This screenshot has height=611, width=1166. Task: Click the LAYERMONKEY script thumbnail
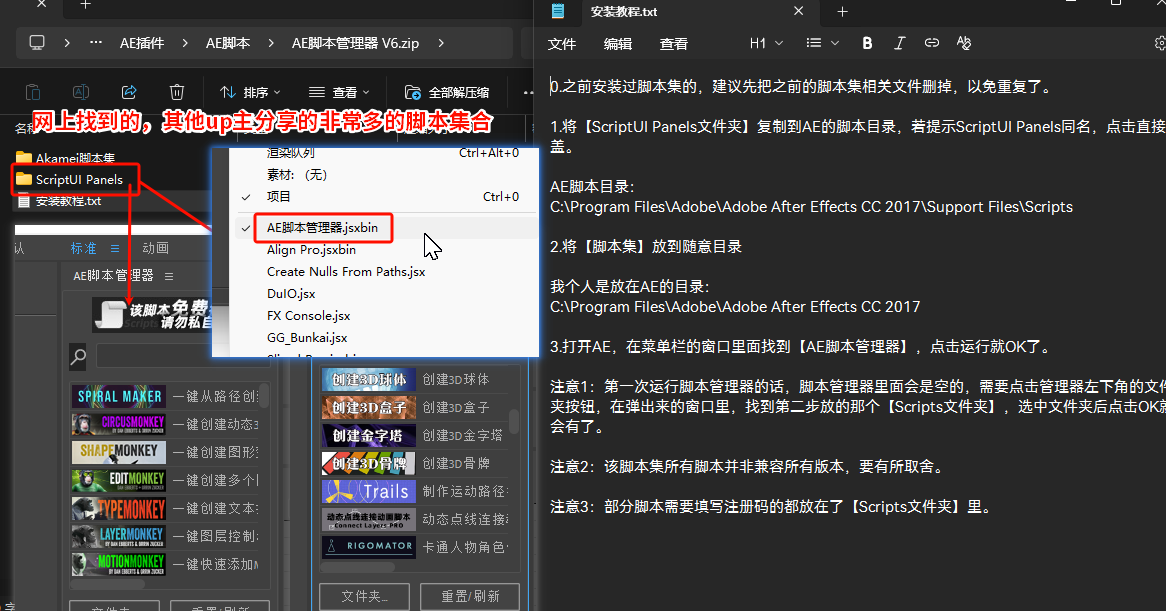[x=119, y=536]
